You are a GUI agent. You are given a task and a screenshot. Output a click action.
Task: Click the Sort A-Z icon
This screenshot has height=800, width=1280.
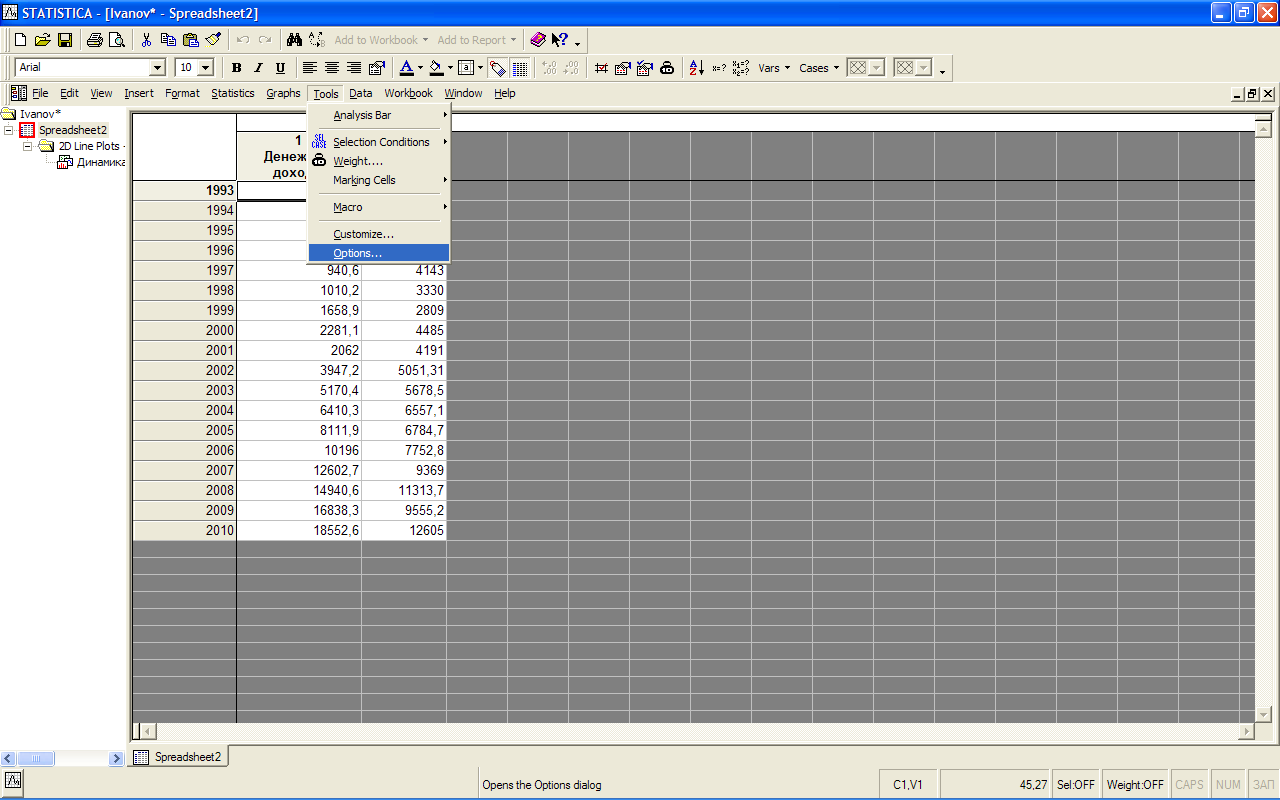(x=697, y=68)
